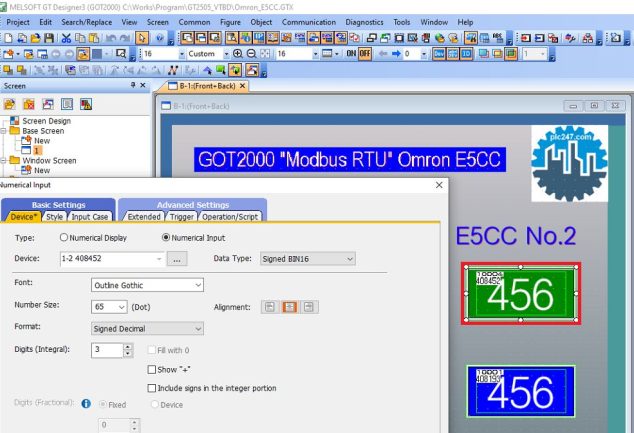The image size is (634, 433).
Task: Open the Font Outline Gothic dropdown
Action: pos(198,285)
